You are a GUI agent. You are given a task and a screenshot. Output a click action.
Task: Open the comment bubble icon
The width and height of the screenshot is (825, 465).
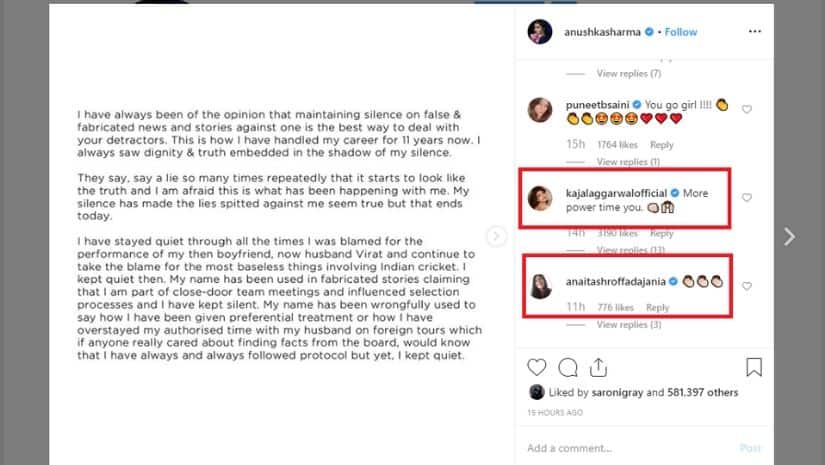(x=568, y=368)
